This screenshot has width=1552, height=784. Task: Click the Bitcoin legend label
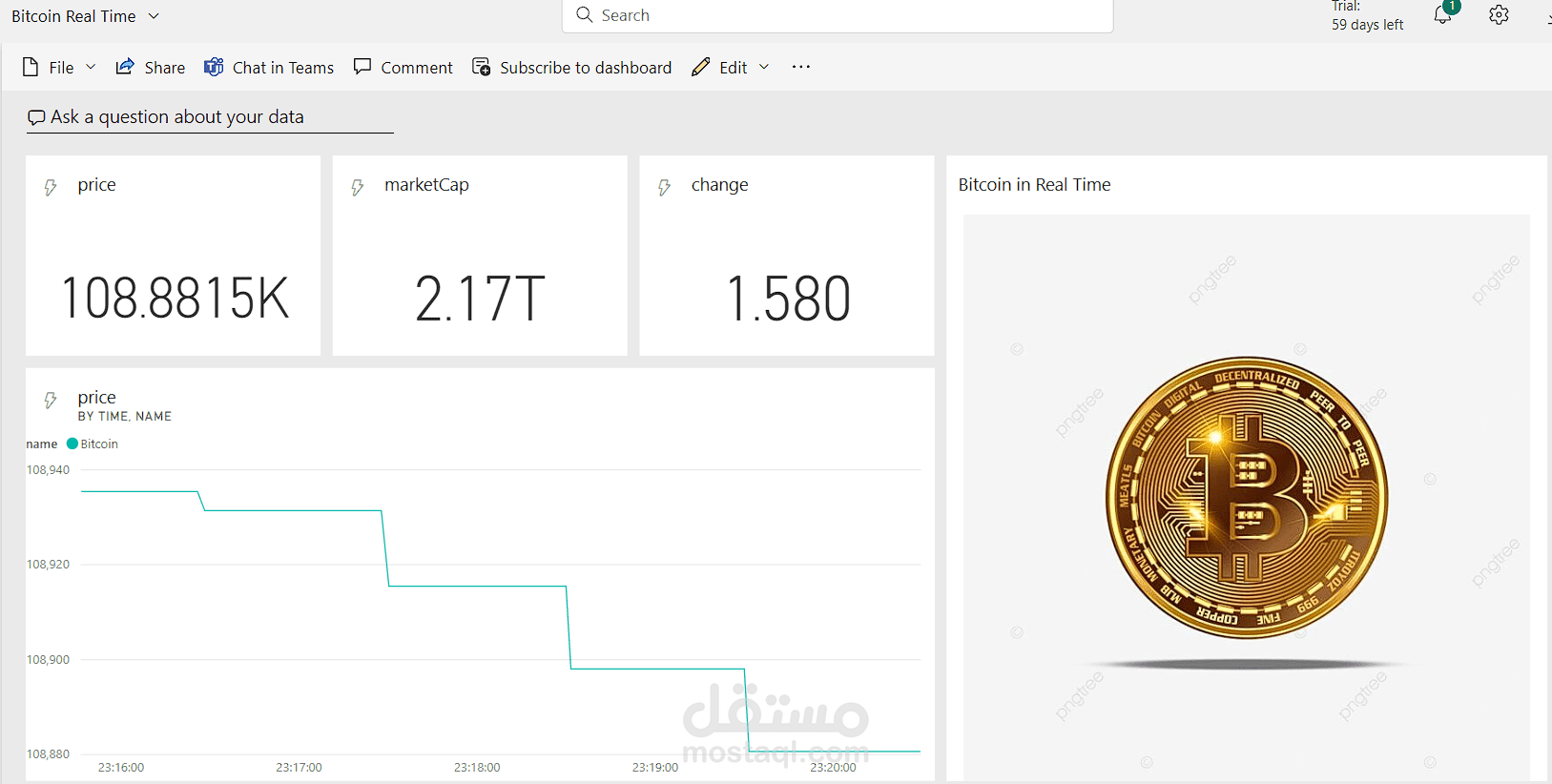tap(99, 444)
